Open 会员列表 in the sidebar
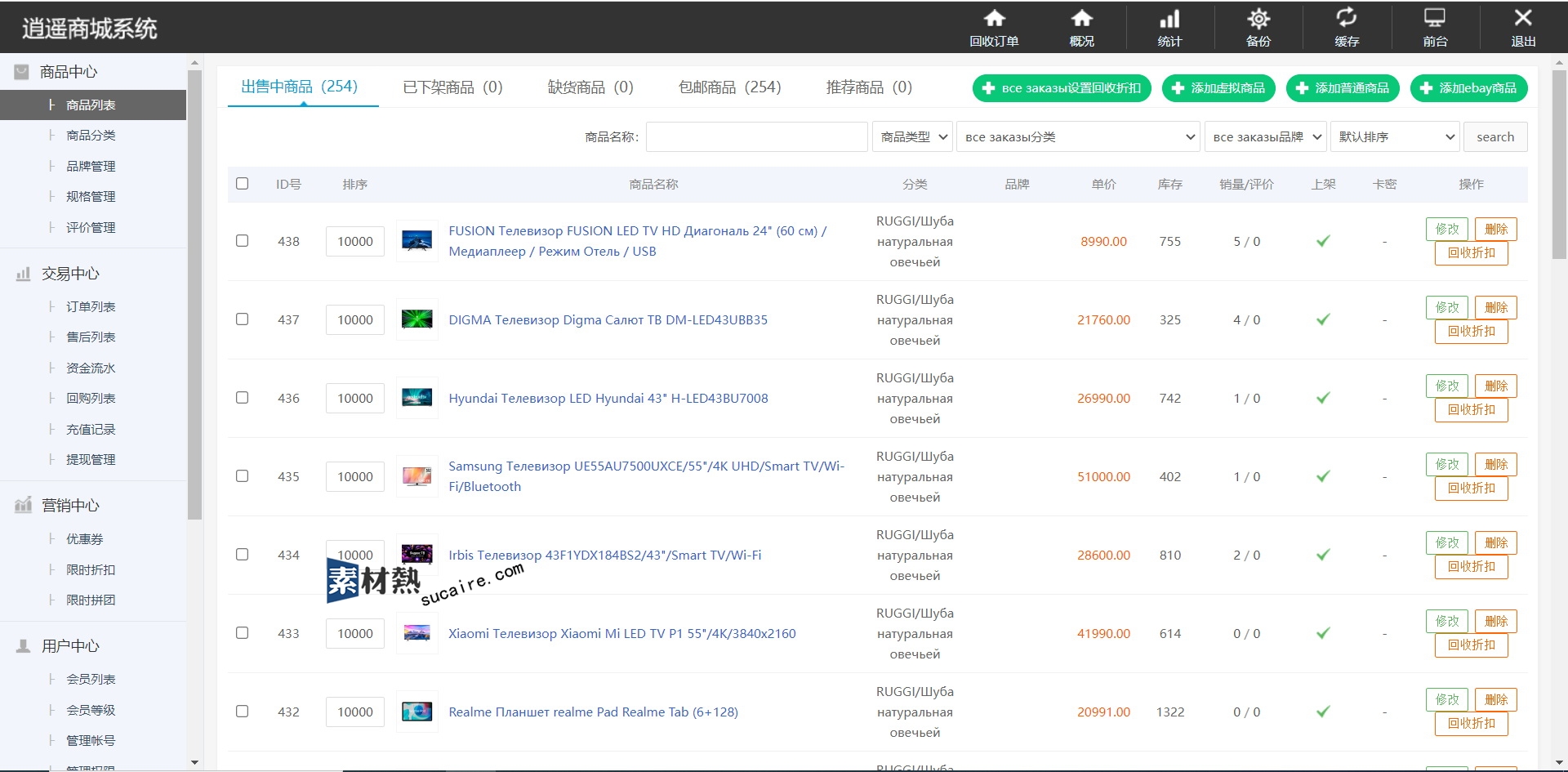 [91, 680]
